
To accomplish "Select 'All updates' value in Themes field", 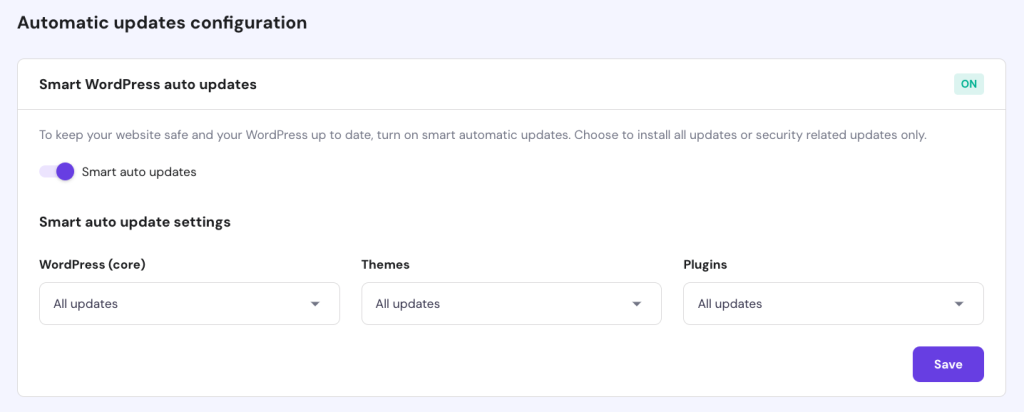I will [408, 304].
